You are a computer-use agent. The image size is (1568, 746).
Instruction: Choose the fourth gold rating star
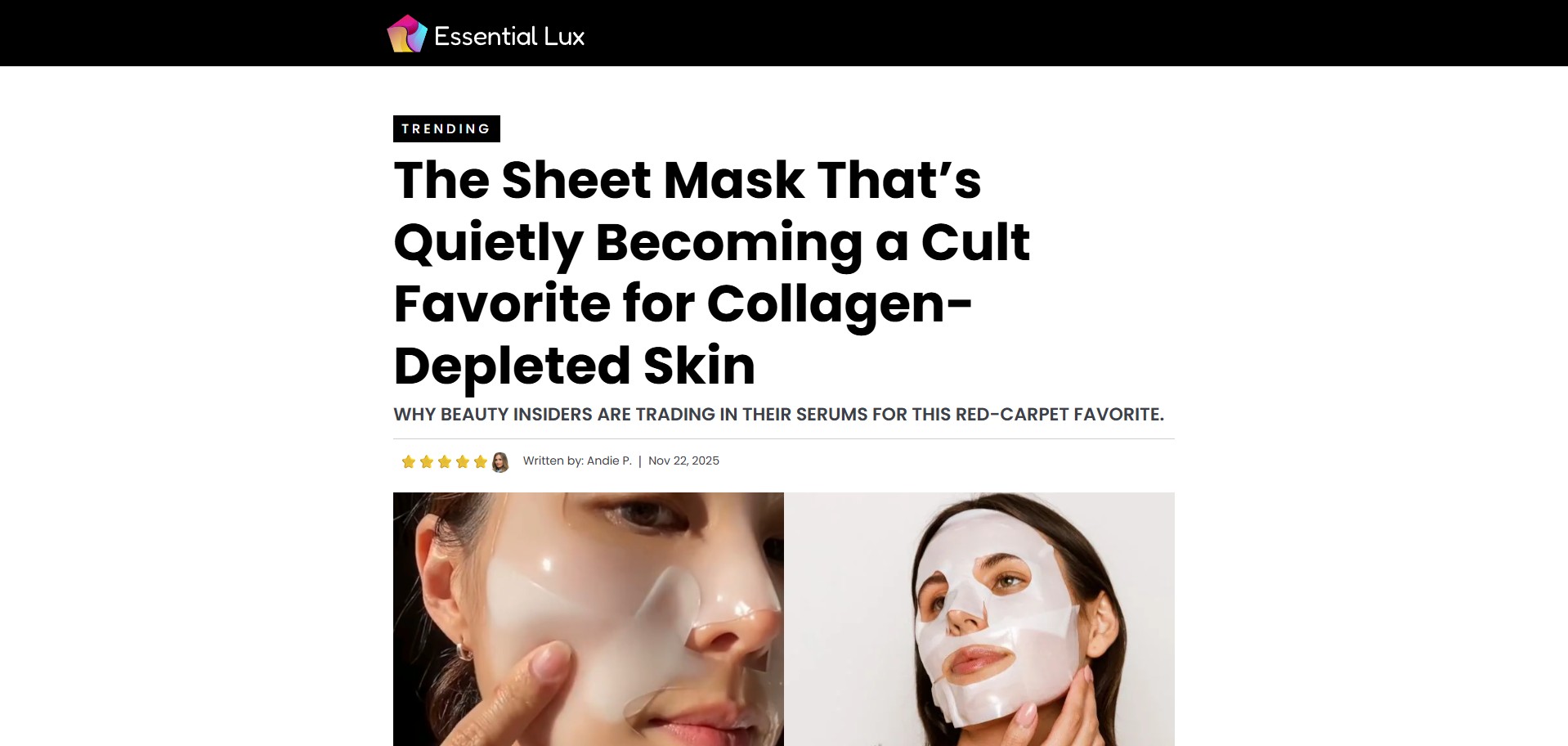463,462
